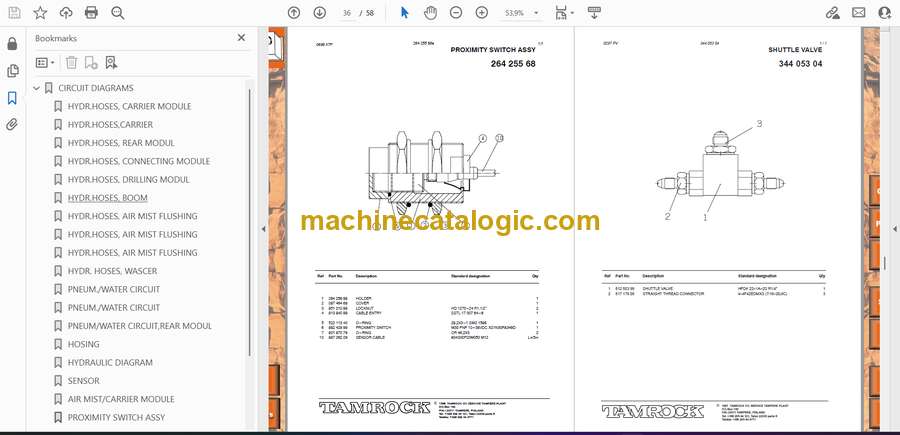Screen dimensions: 900x435
Task: Click the upload to cloud icon
Action: 66,13
